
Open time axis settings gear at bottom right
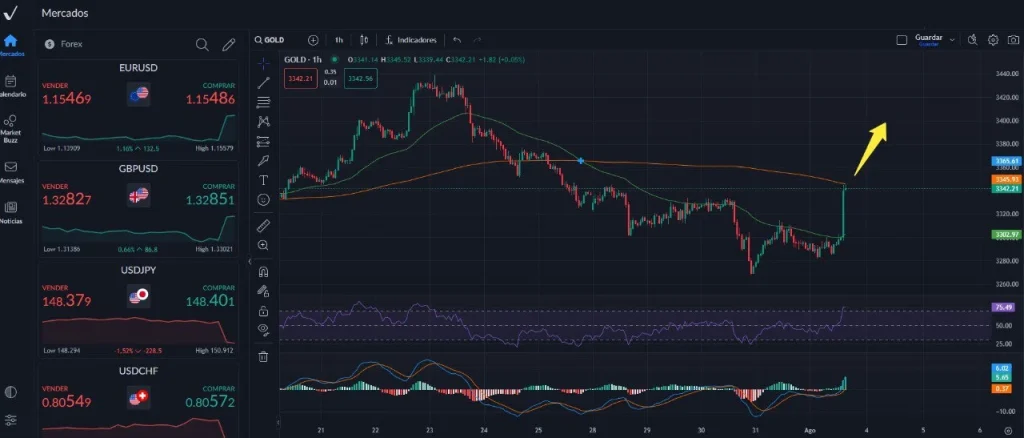pos(1008,431)
